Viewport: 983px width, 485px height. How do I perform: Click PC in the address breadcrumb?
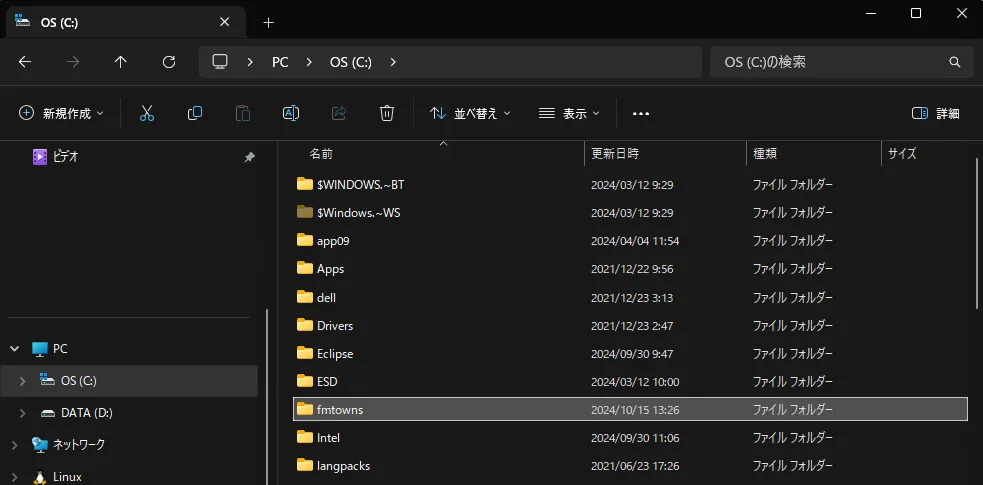pyautogui.click(x=280, y=62)
